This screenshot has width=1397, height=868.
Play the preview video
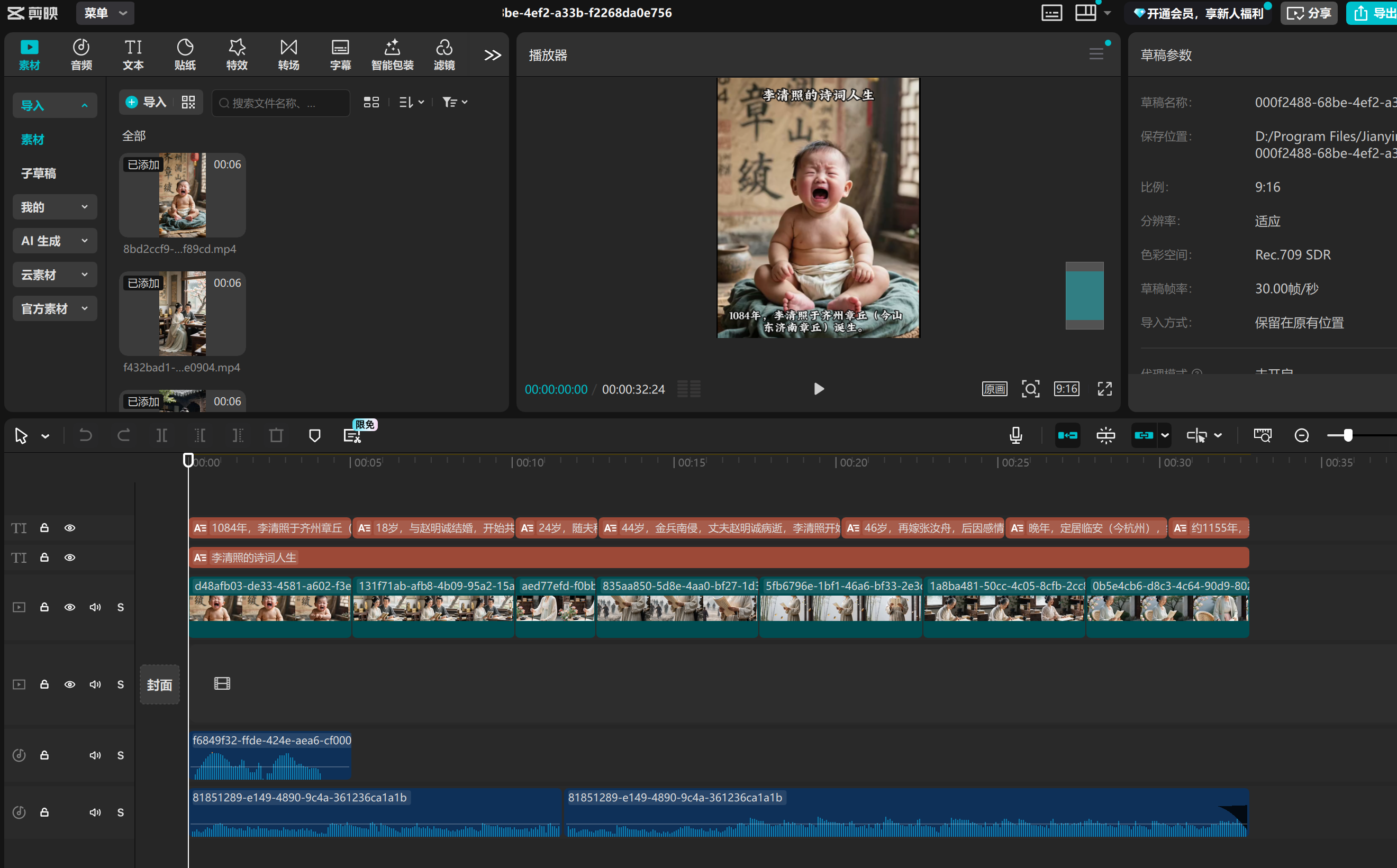pos(819,389)
